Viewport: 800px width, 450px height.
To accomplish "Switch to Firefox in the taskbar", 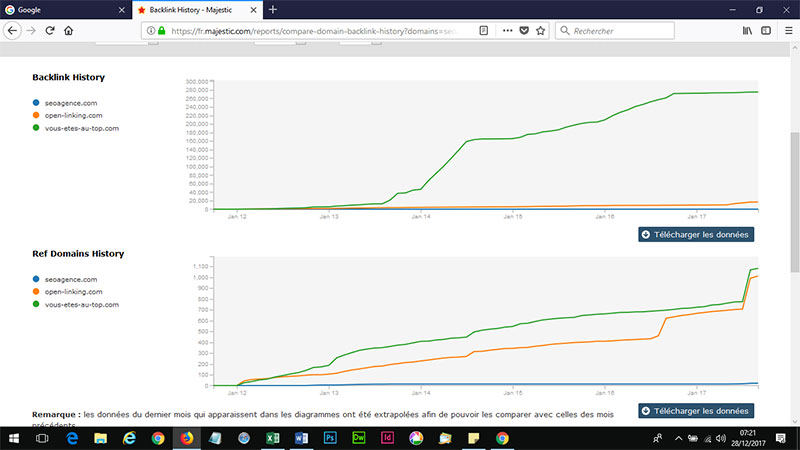I will pos(187,438).
